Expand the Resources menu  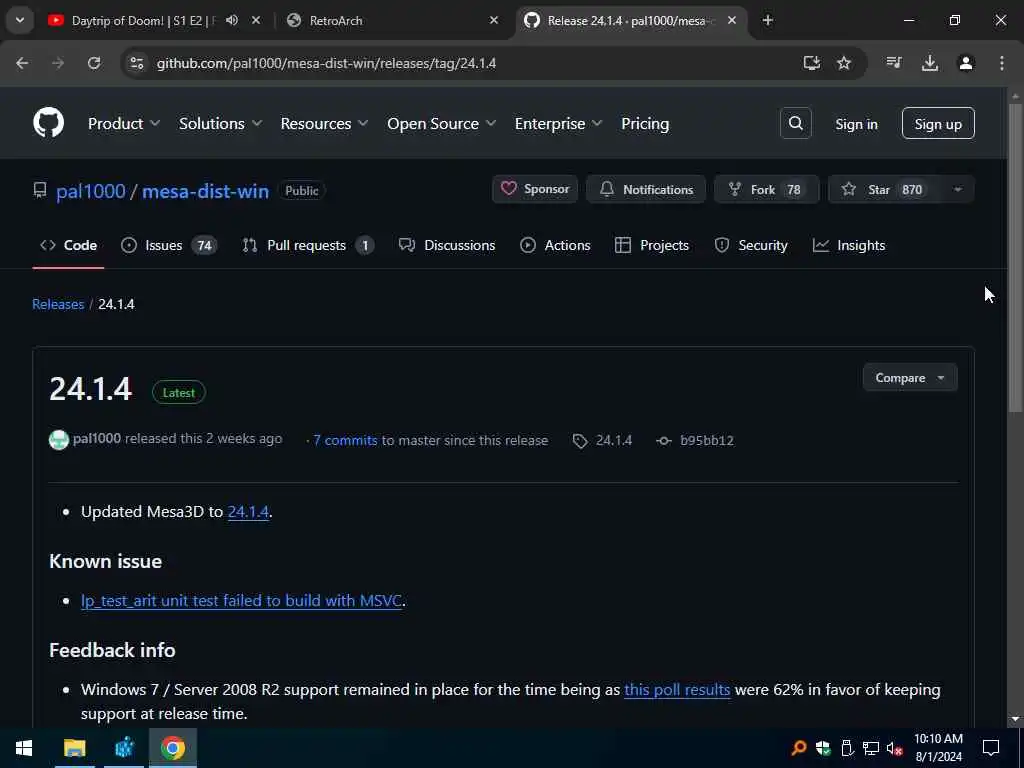(324, 123)
